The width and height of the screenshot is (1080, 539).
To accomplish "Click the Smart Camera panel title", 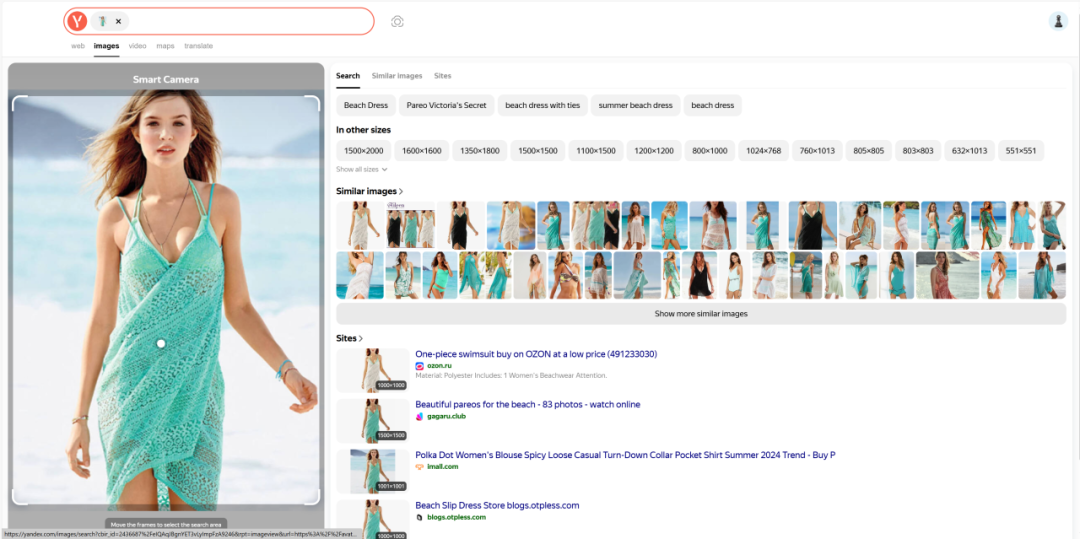I will tap(166, 80).
